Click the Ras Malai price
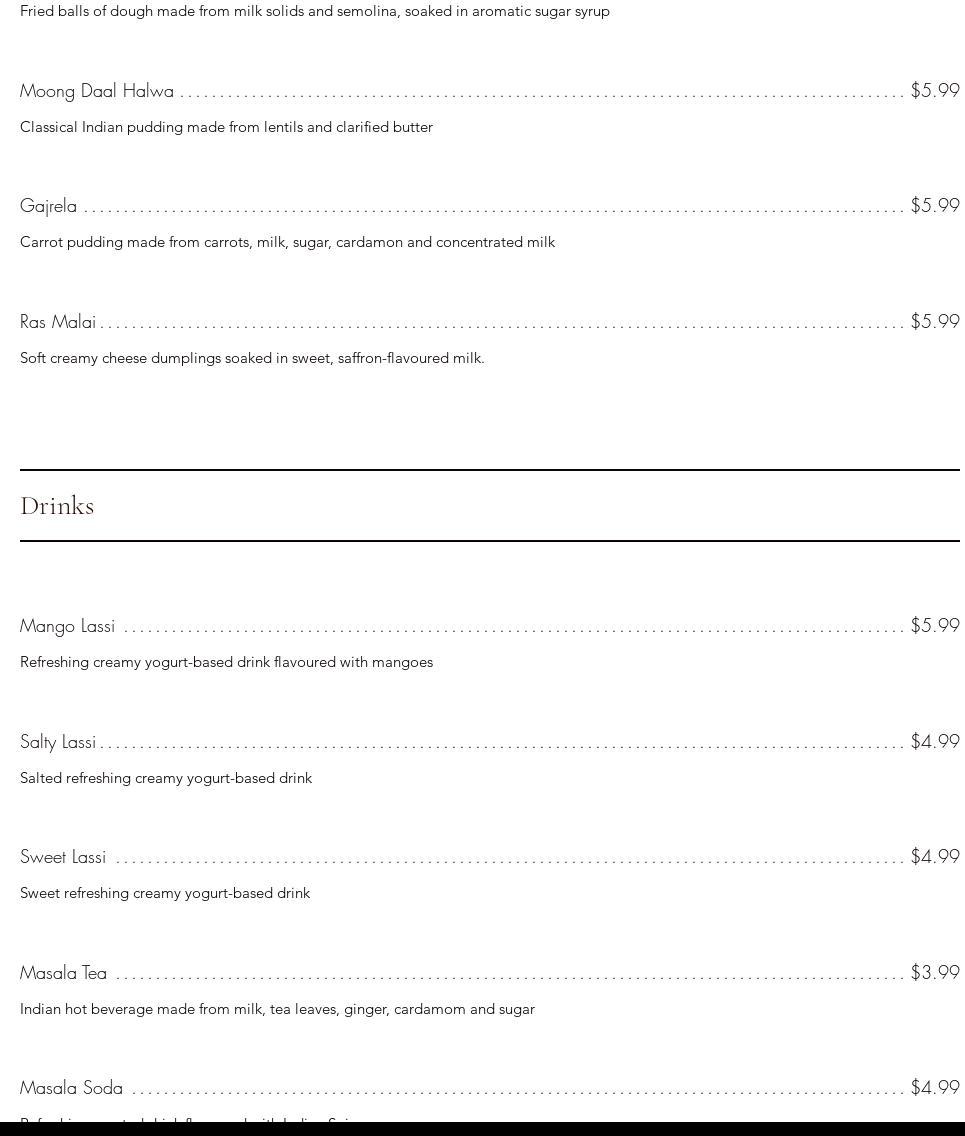 [935, 322]
